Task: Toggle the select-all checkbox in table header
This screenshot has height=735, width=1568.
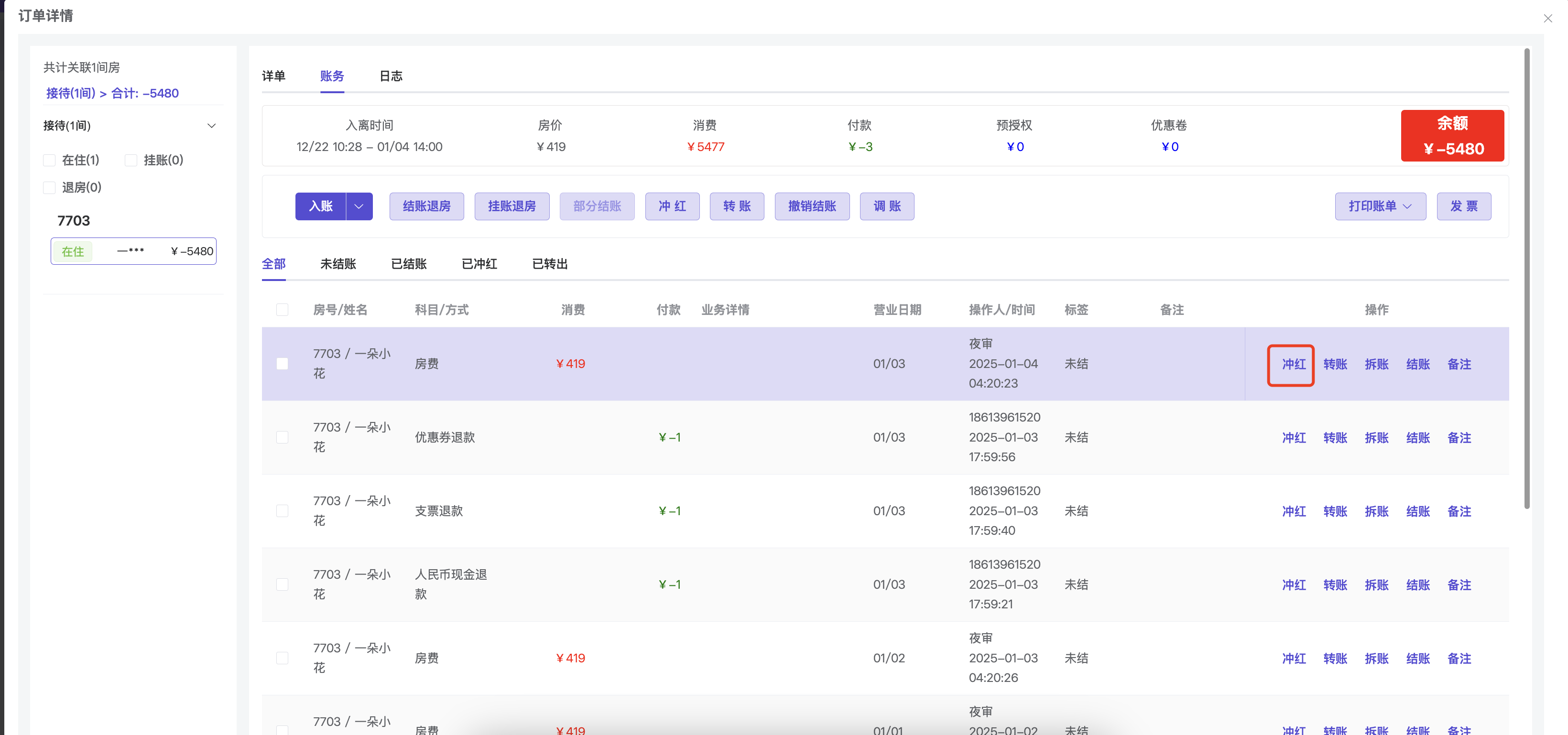Action: [x=283, y=310]
